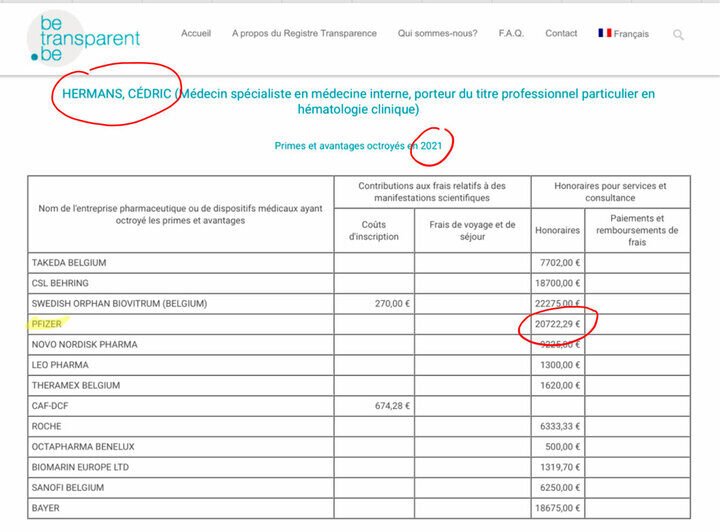Click the 7702,00 € honoraires value
Viewport: 720px width, 532px height.
560,263
